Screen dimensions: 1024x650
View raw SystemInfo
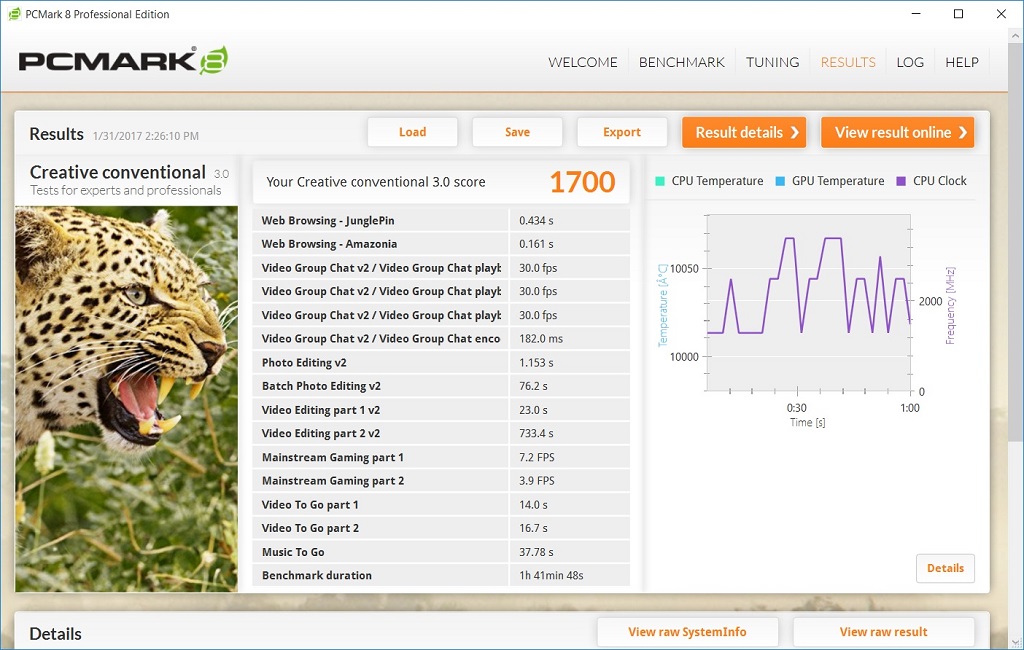[687, 632]
